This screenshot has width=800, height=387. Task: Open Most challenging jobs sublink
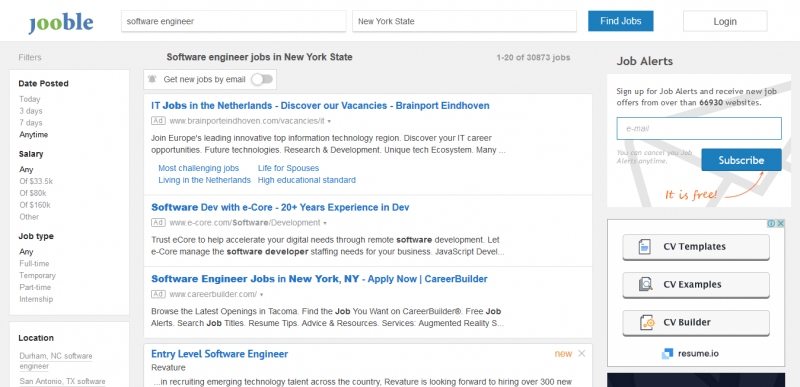(198, 168)
